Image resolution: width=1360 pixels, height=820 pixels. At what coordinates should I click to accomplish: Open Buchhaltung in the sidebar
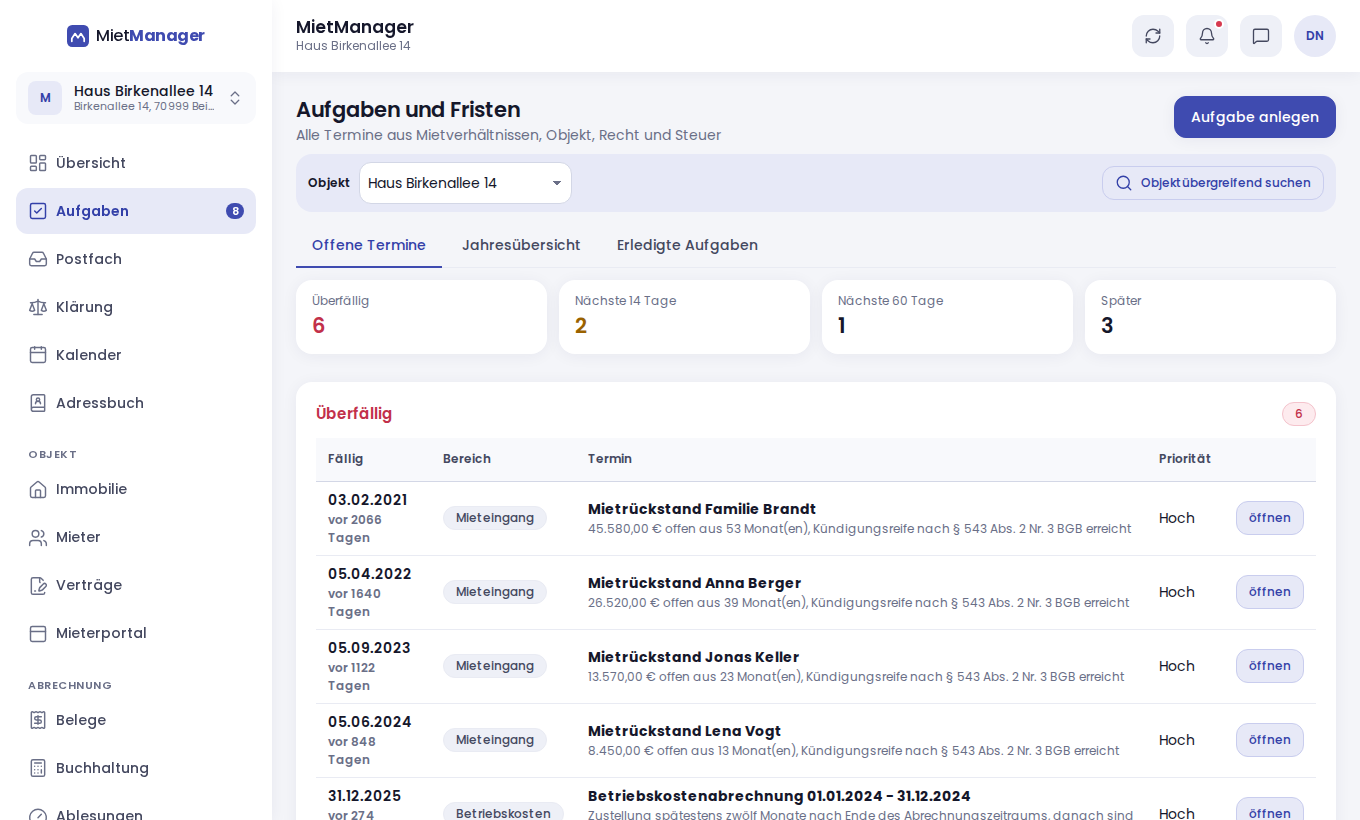(x=136, y=768)
